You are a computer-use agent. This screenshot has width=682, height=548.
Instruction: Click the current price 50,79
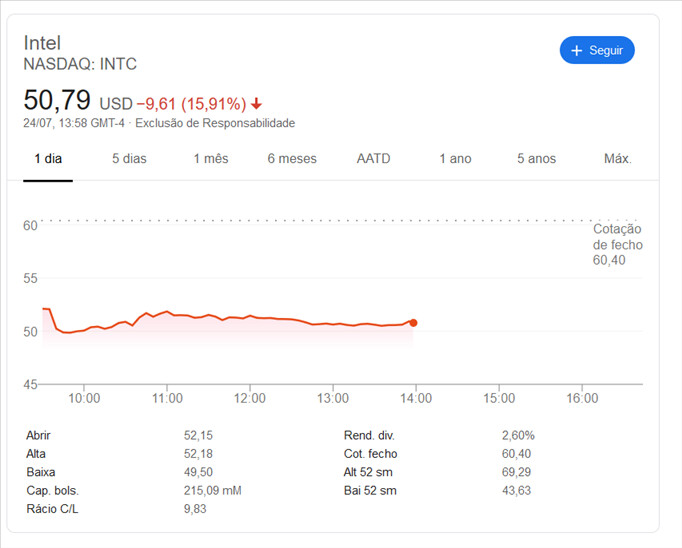(x=57, y=100)
